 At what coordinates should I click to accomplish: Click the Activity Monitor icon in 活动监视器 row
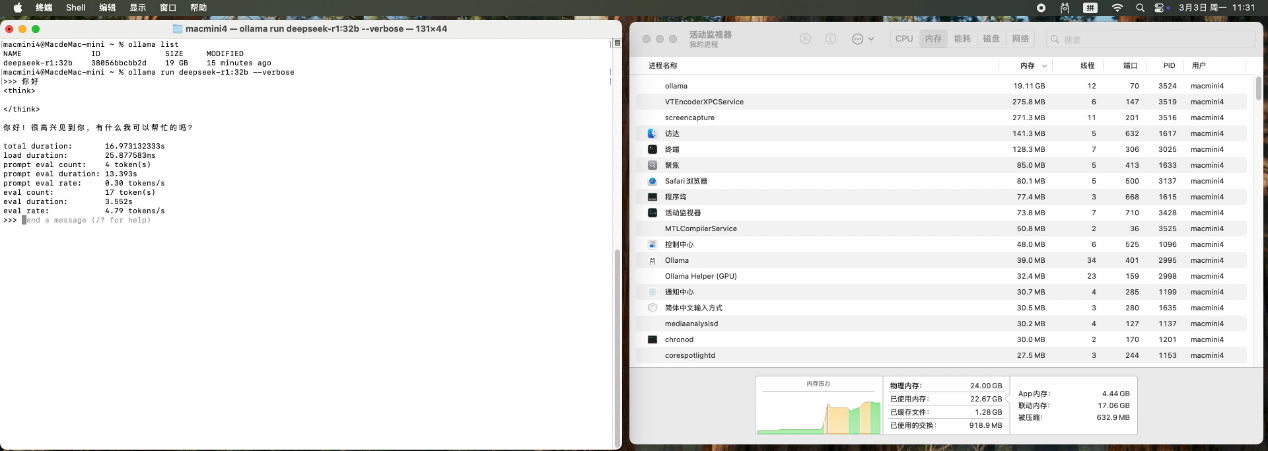652,213
